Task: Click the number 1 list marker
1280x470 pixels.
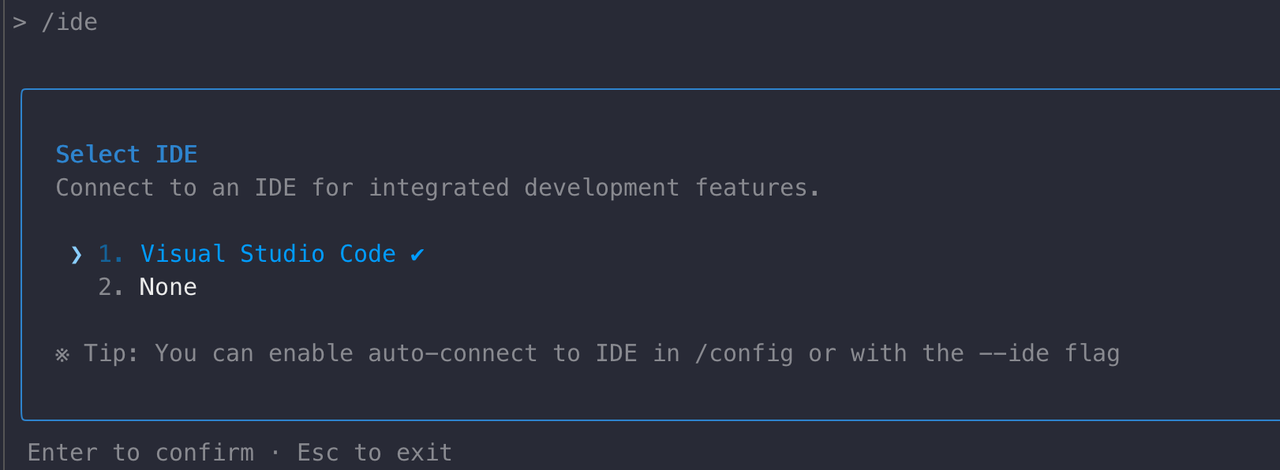Action: [x=112, y=254]
